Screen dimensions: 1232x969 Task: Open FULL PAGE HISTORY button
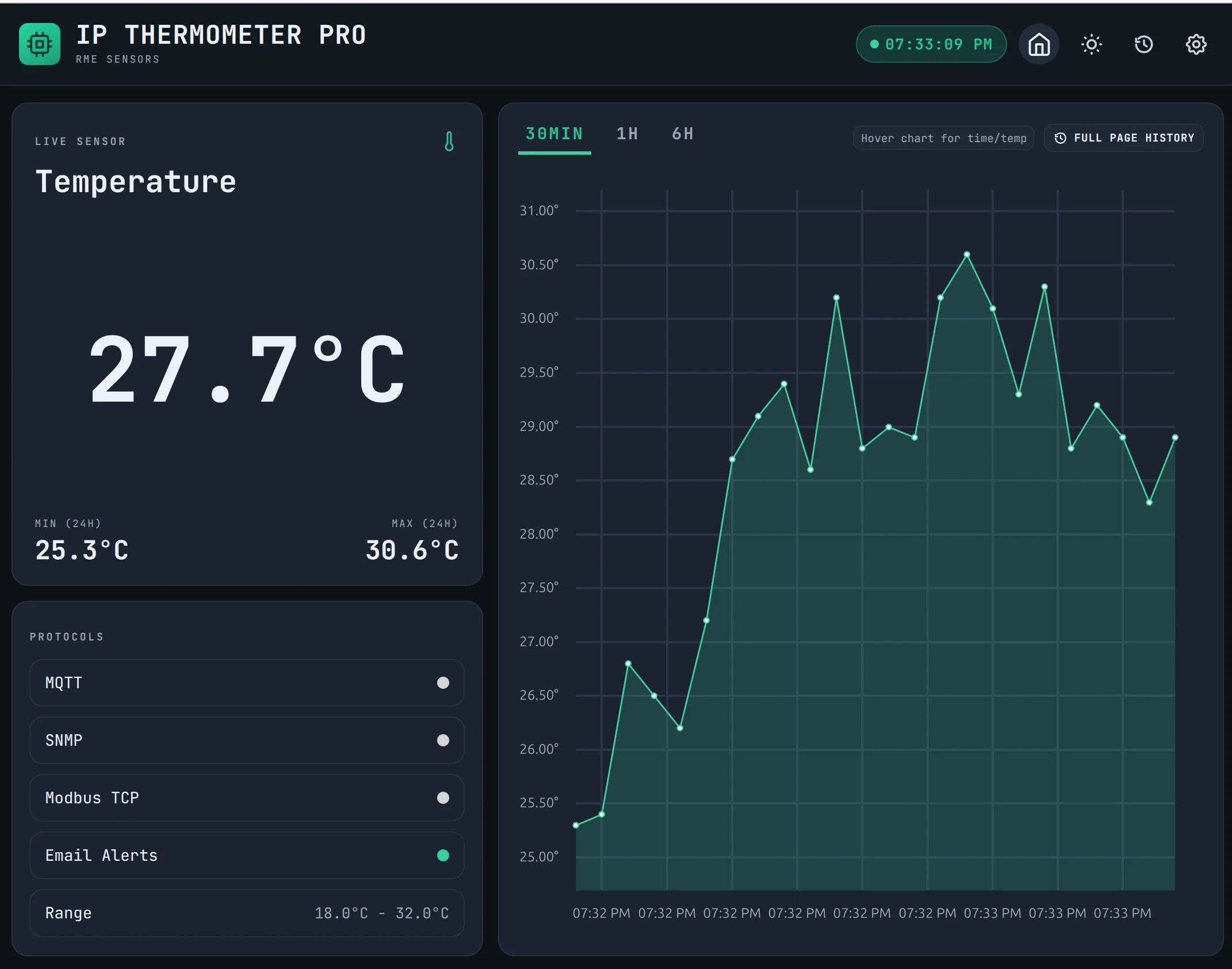tap(1123, 138)
